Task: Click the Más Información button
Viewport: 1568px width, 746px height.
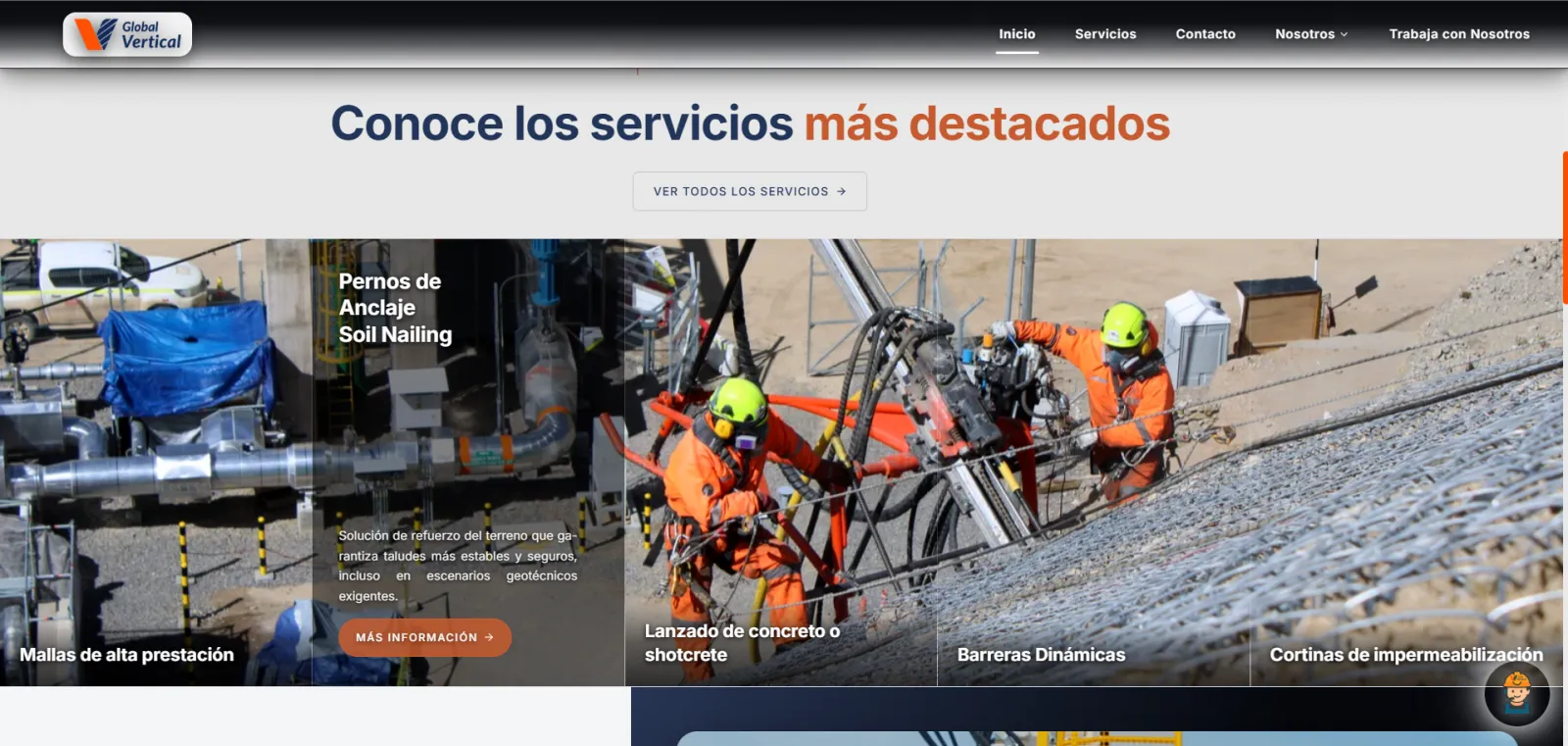Action: 424,637
